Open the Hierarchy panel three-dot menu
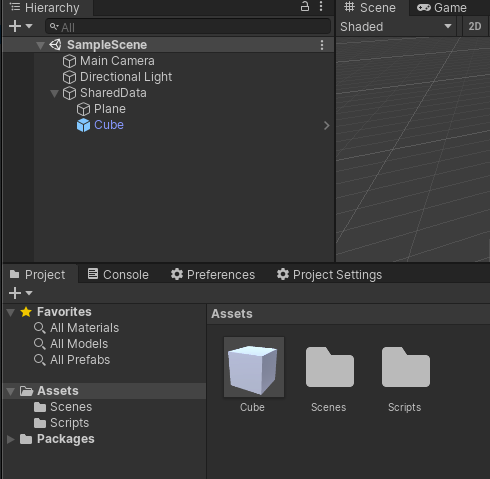 pos(321,6)
